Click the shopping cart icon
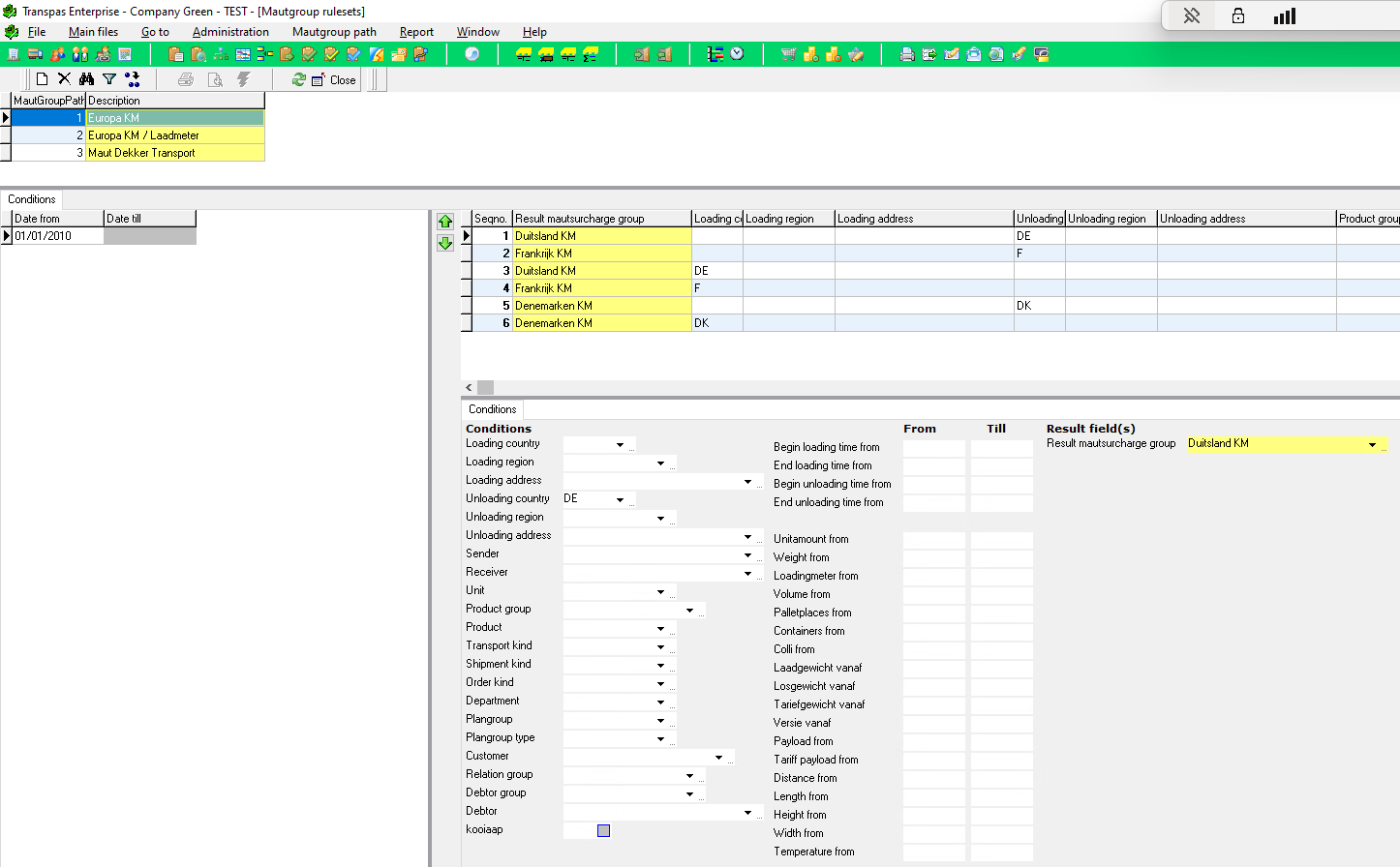1400x867 pixels. pyautogui.click(x=788, y=54)
